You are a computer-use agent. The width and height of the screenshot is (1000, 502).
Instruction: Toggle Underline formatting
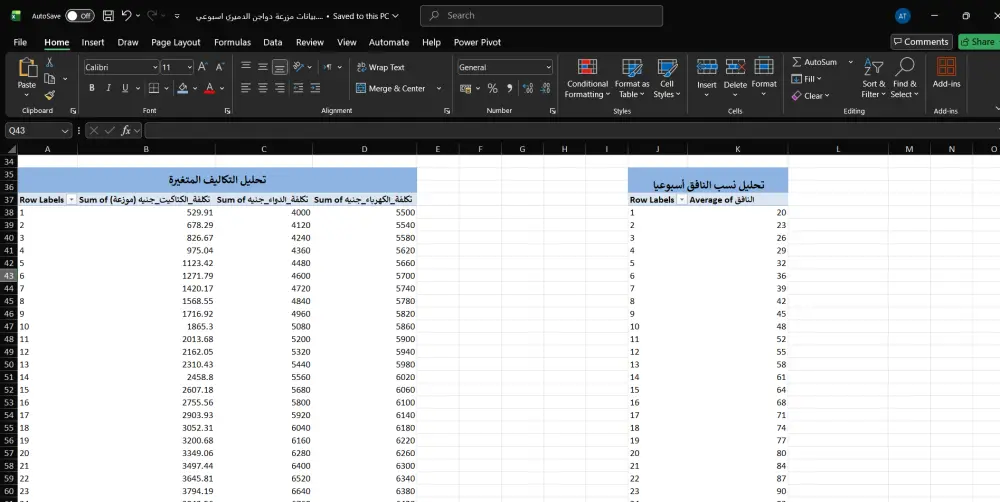point(125,88)
